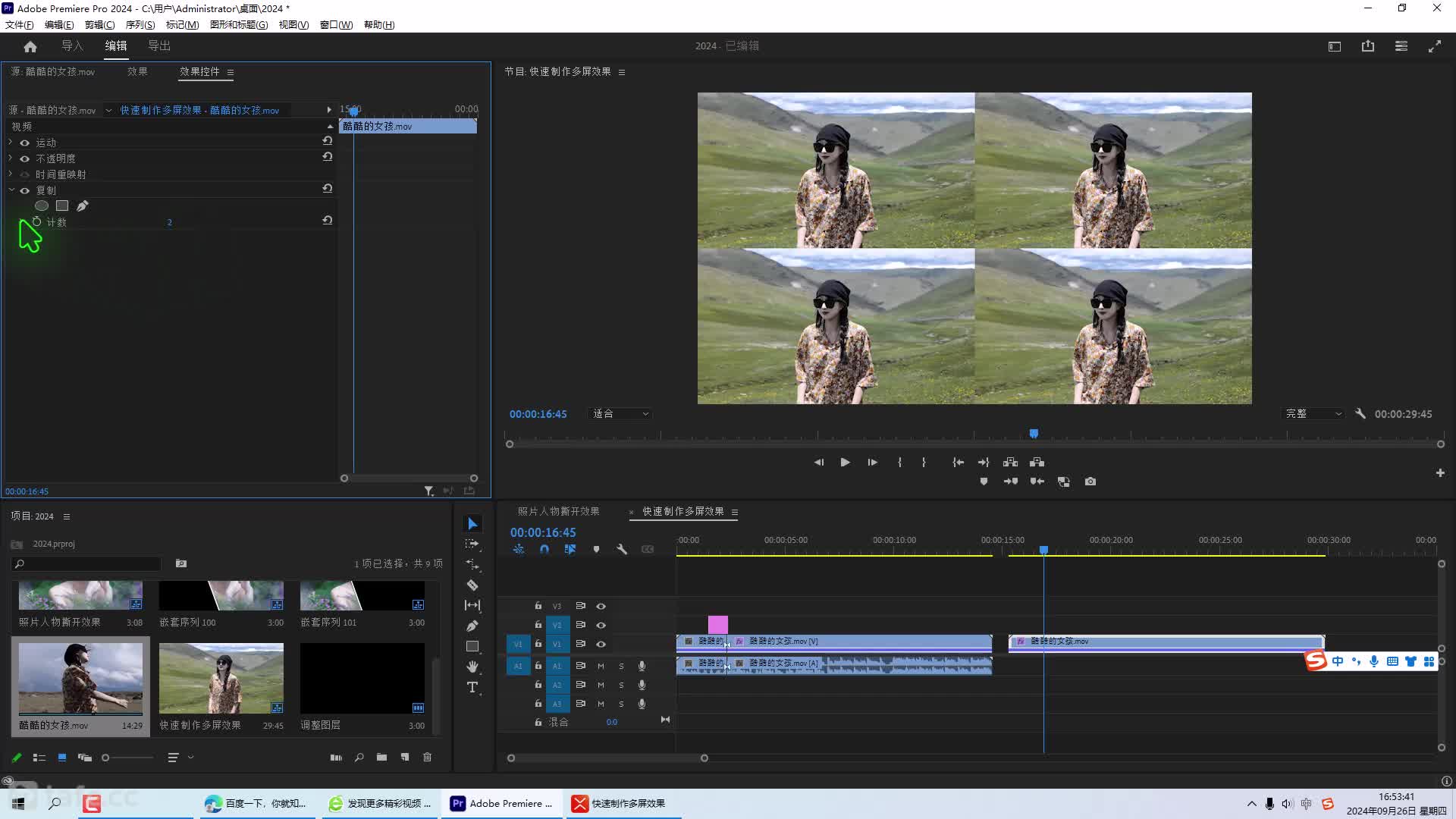Select the Hand tool

472,667
